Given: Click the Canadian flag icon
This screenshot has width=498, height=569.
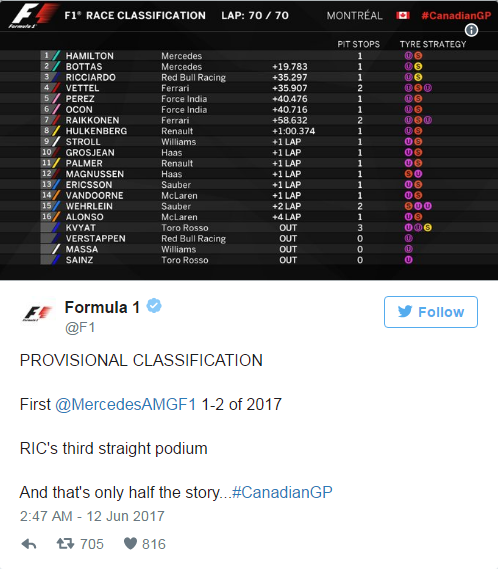Looking at the screenshot, I should pyautogui.click(x=403, y=15).
